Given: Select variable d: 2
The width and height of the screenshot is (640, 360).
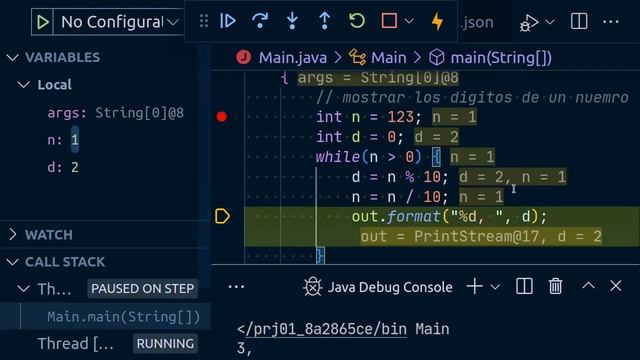Looking at the screenshot, I should coord(63,167).
